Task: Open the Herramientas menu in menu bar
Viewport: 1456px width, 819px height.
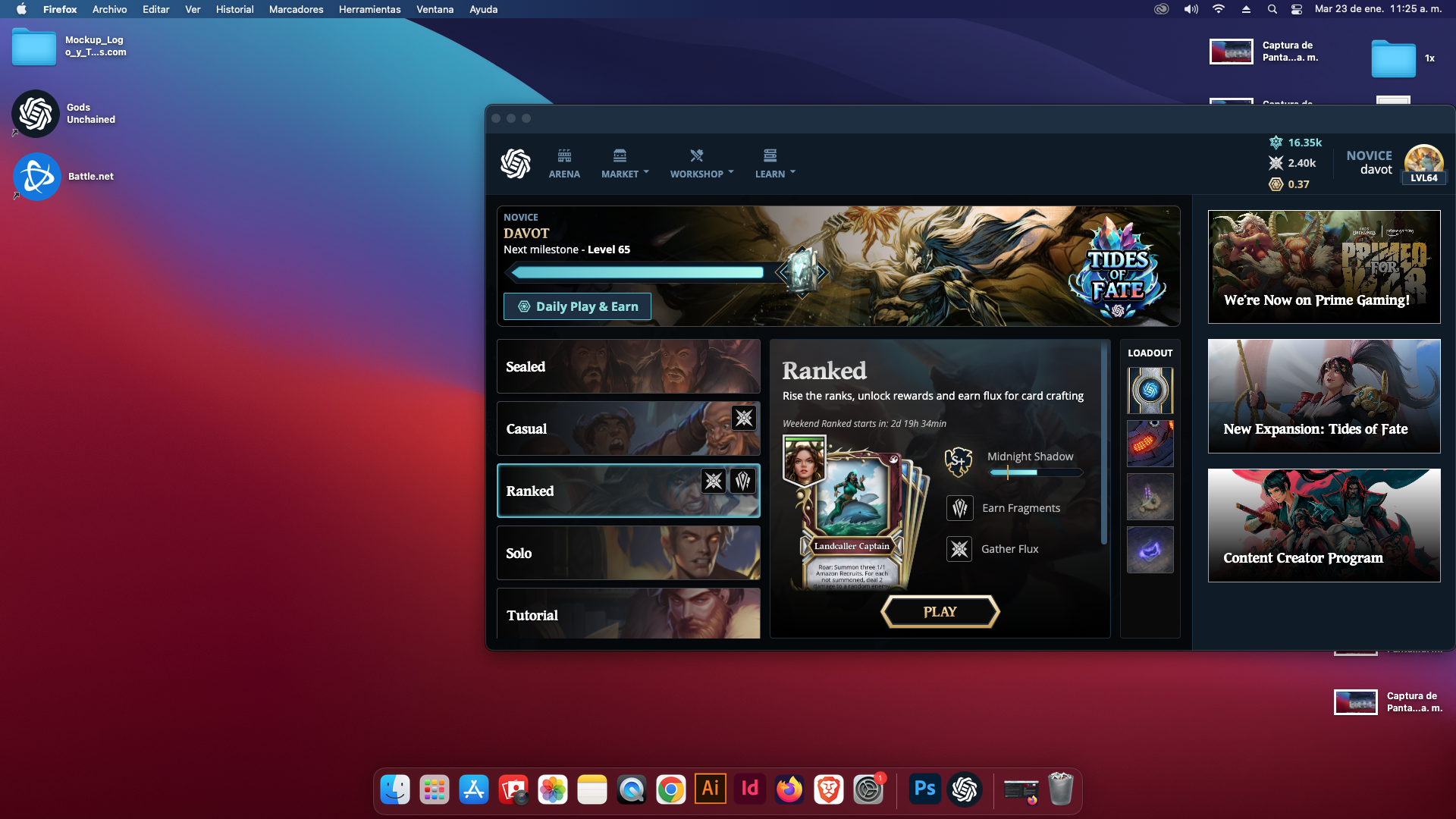Action: [369, 9]
